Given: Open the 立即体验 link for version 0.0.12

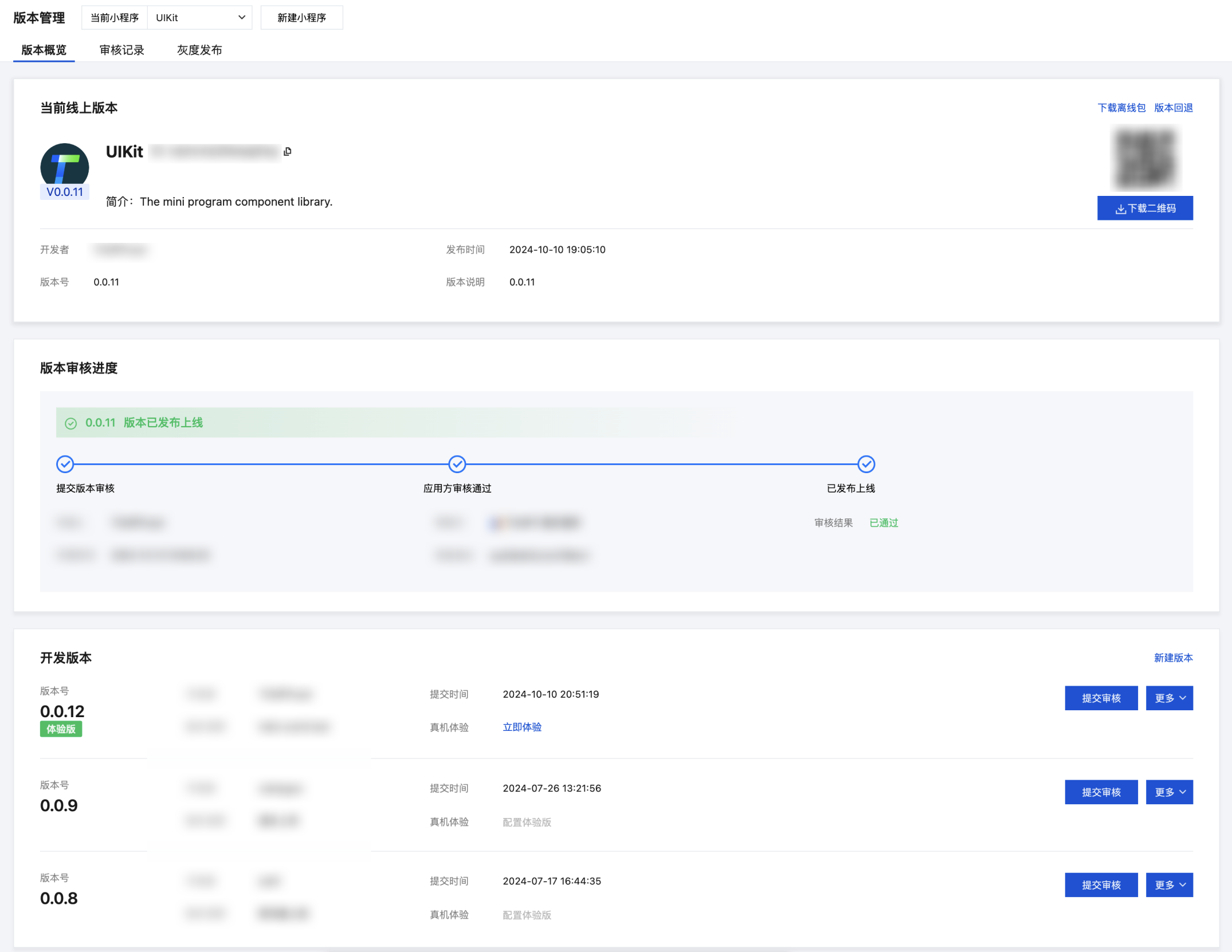Looking at the screenshot, I should 521,727.
